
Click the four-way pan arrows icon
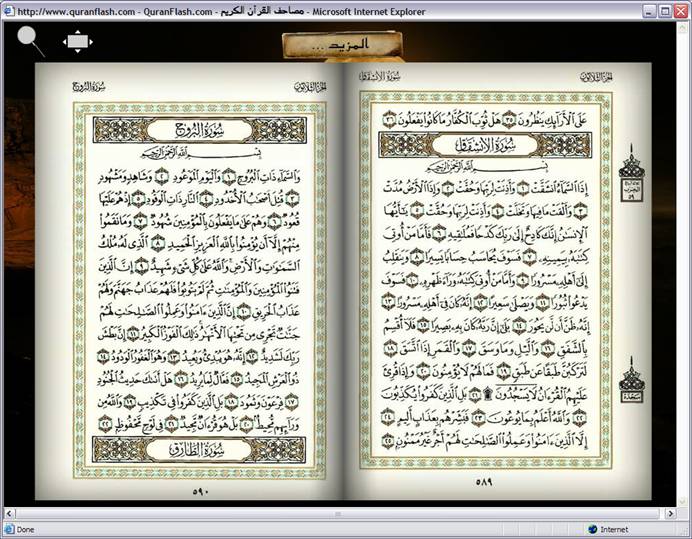pos(78,41)
